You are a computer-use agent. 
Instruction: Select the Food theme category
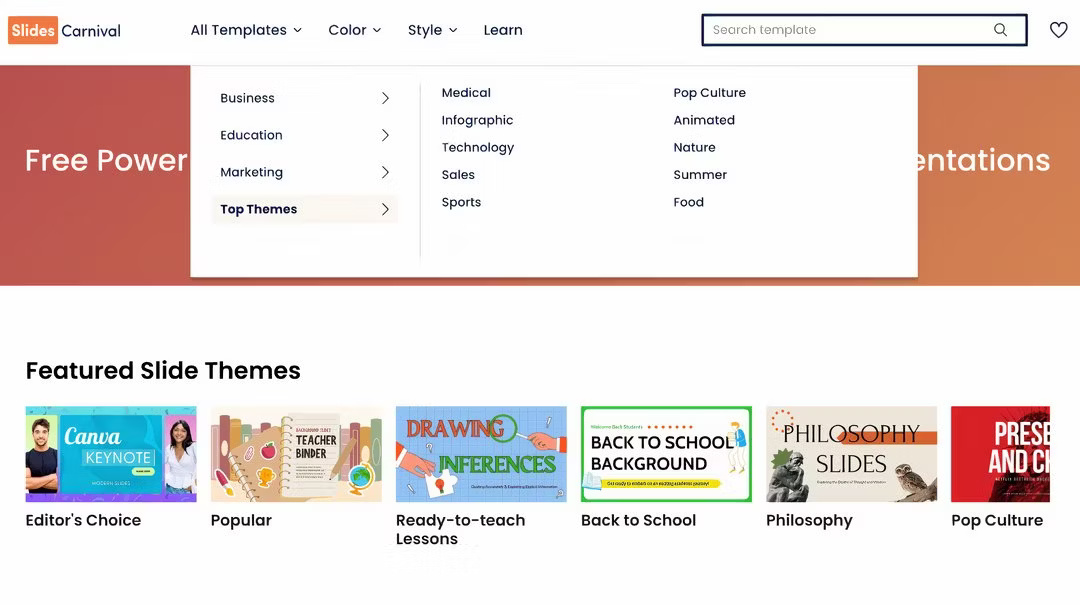(688, 201)
